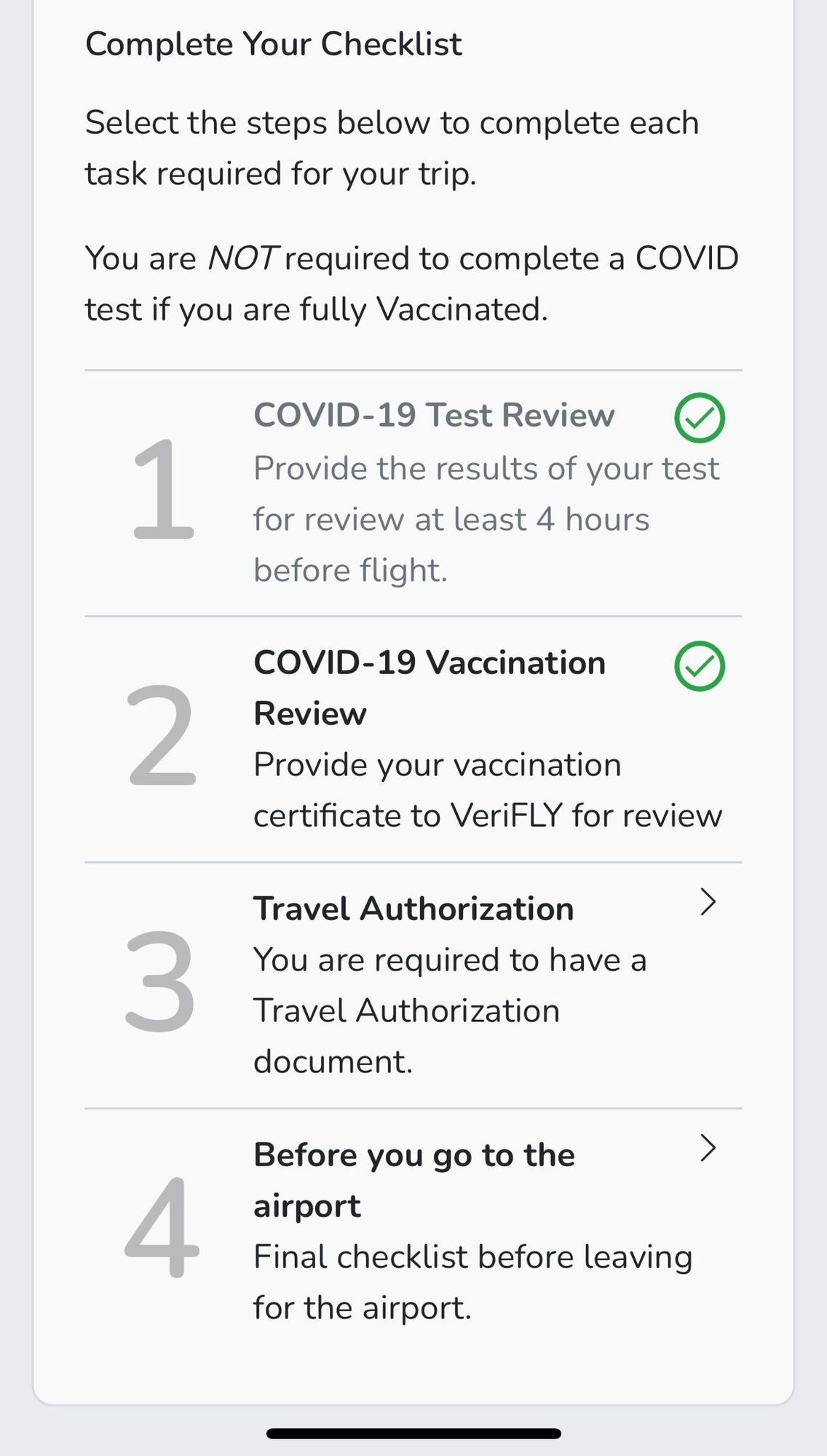Viewport: 827px width, 1456px height.
Task: Tap the large step number 1
Action: 163,489
